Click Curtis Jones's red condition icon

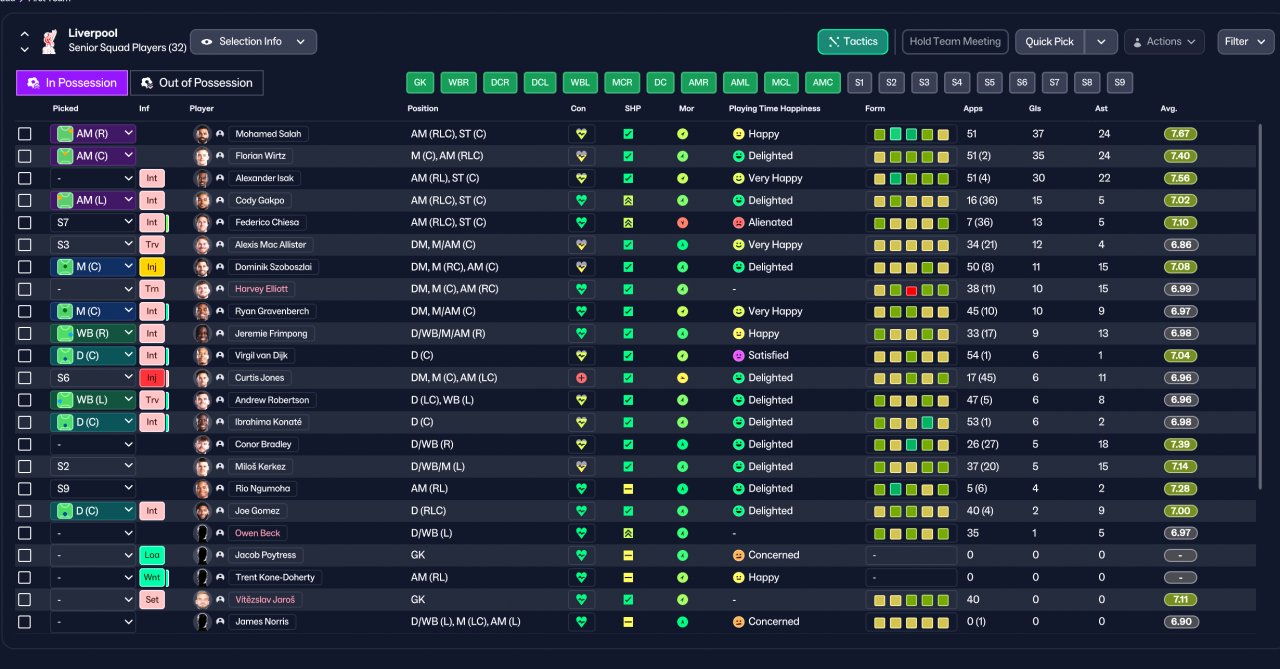pos(579,378)
